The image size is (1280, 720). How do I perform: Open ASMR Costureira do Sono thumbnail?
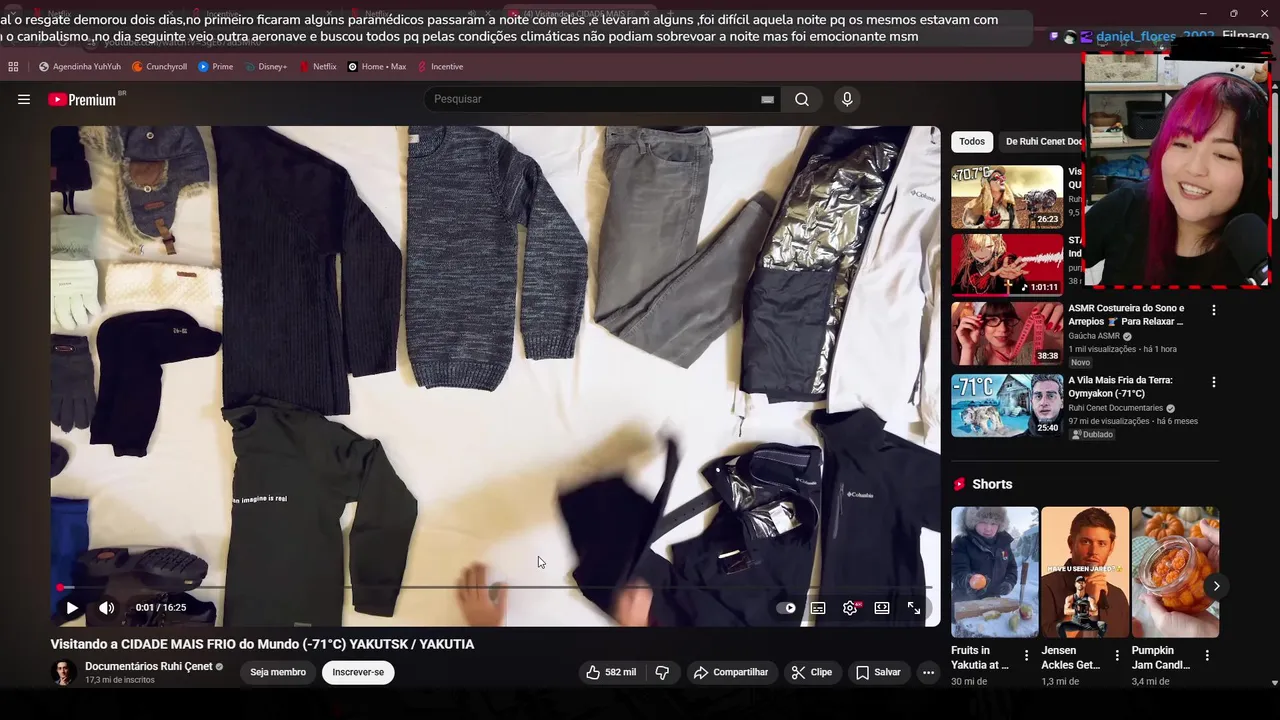[x=1007, y=333]
